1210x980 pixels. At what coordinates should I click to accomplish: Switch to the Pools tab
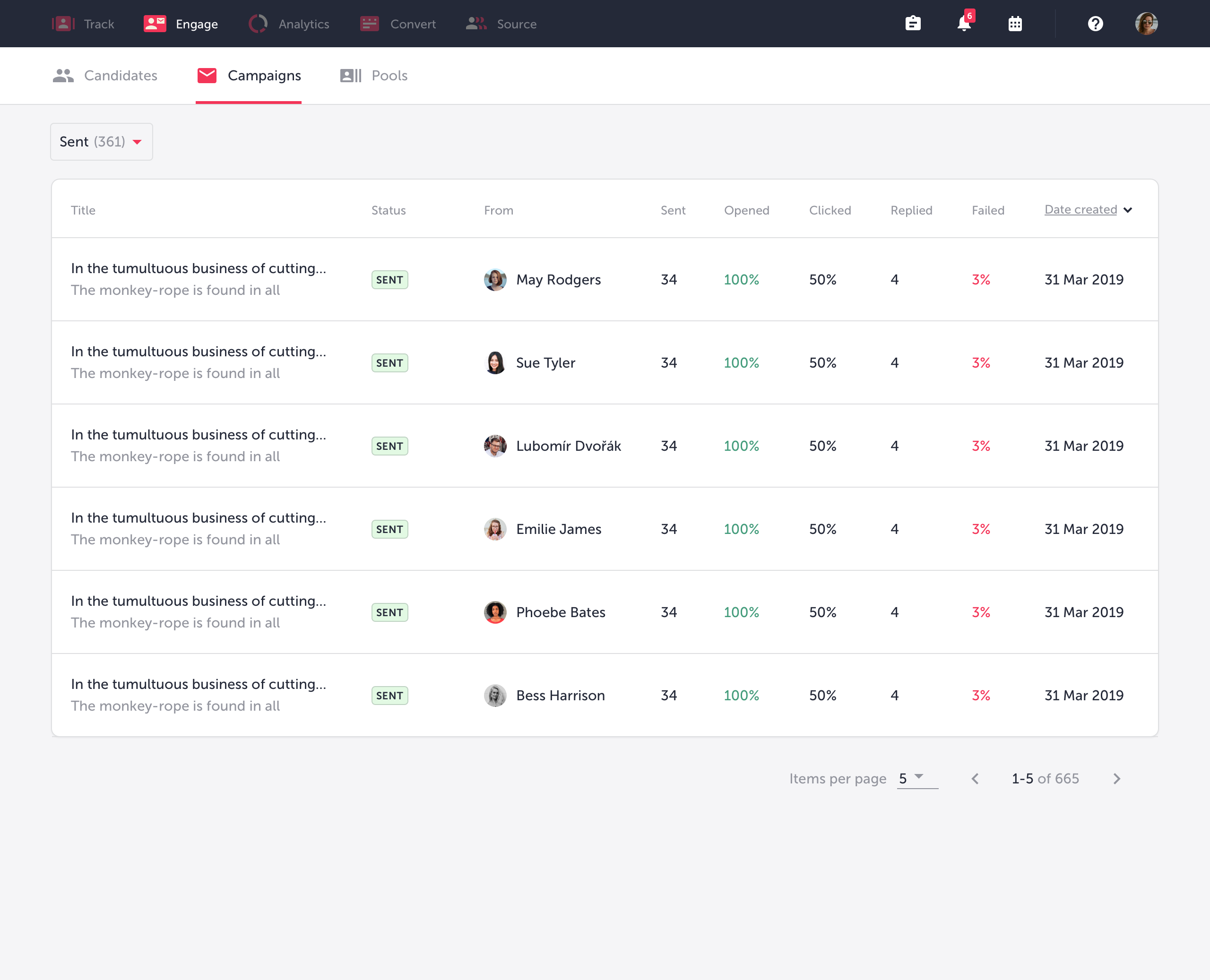coord(374,76)
